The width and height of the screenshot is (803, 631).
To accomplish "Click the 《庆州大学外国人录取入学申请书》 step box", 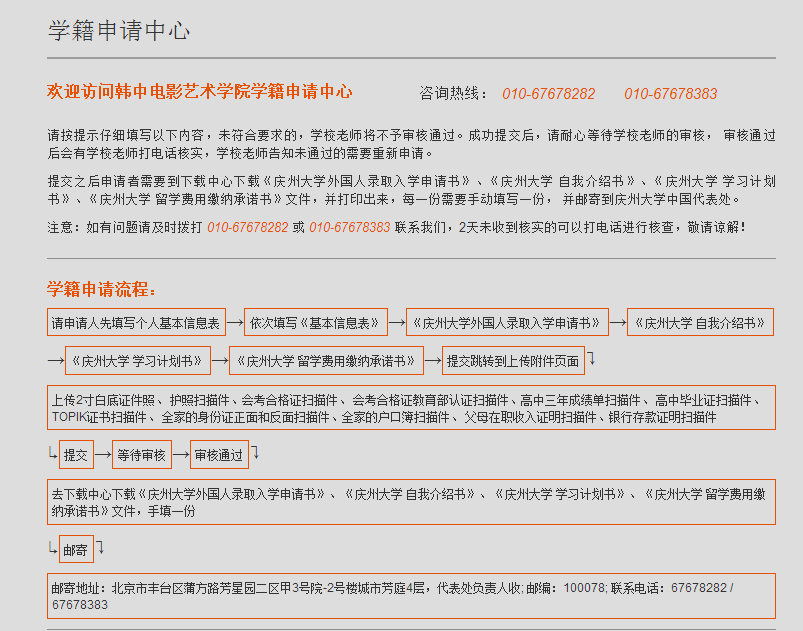I will (507, 322).
